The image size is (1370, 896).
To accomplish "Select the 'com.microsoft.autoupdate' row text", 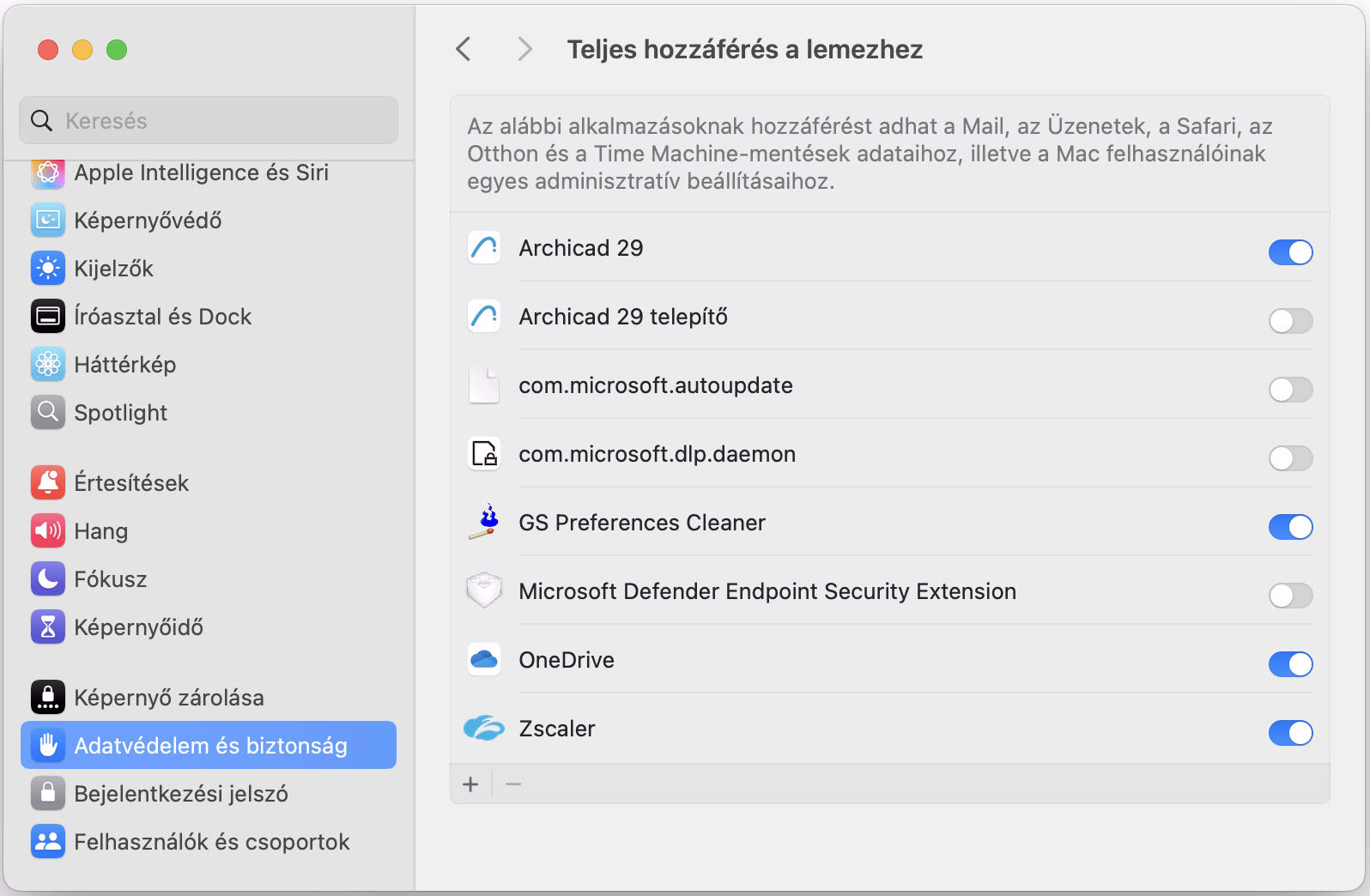I will click(x=656, y=386).
